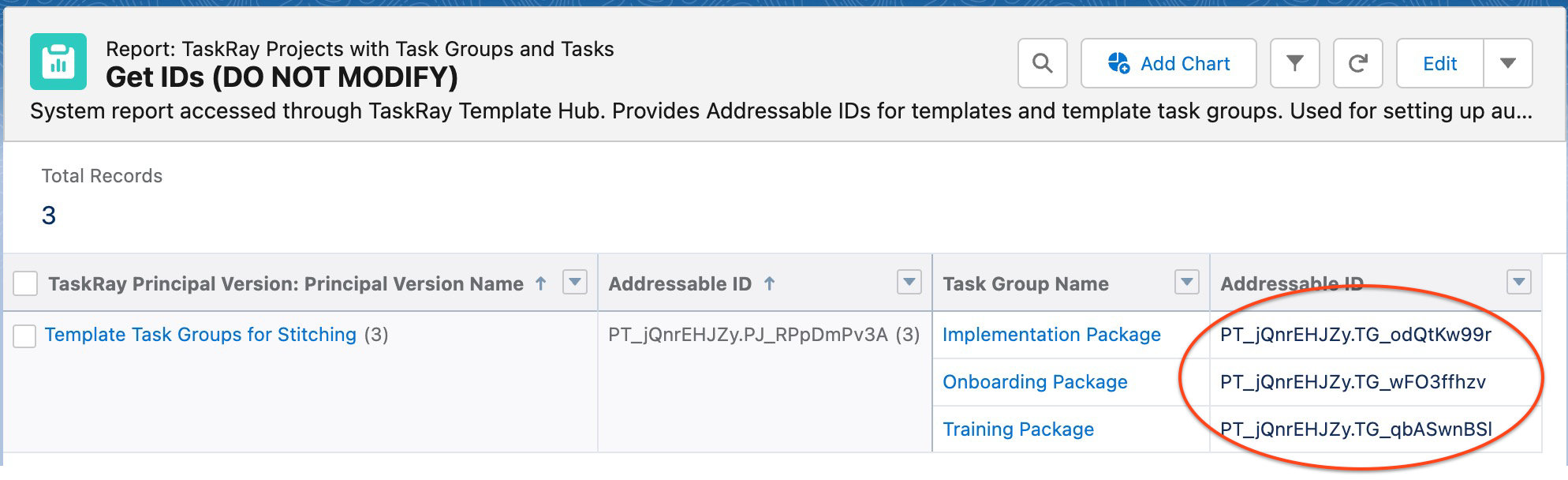Open the Edit button's dropdown arrow
This screenshot has height=480, width=1568.
tap(1508, 64)
